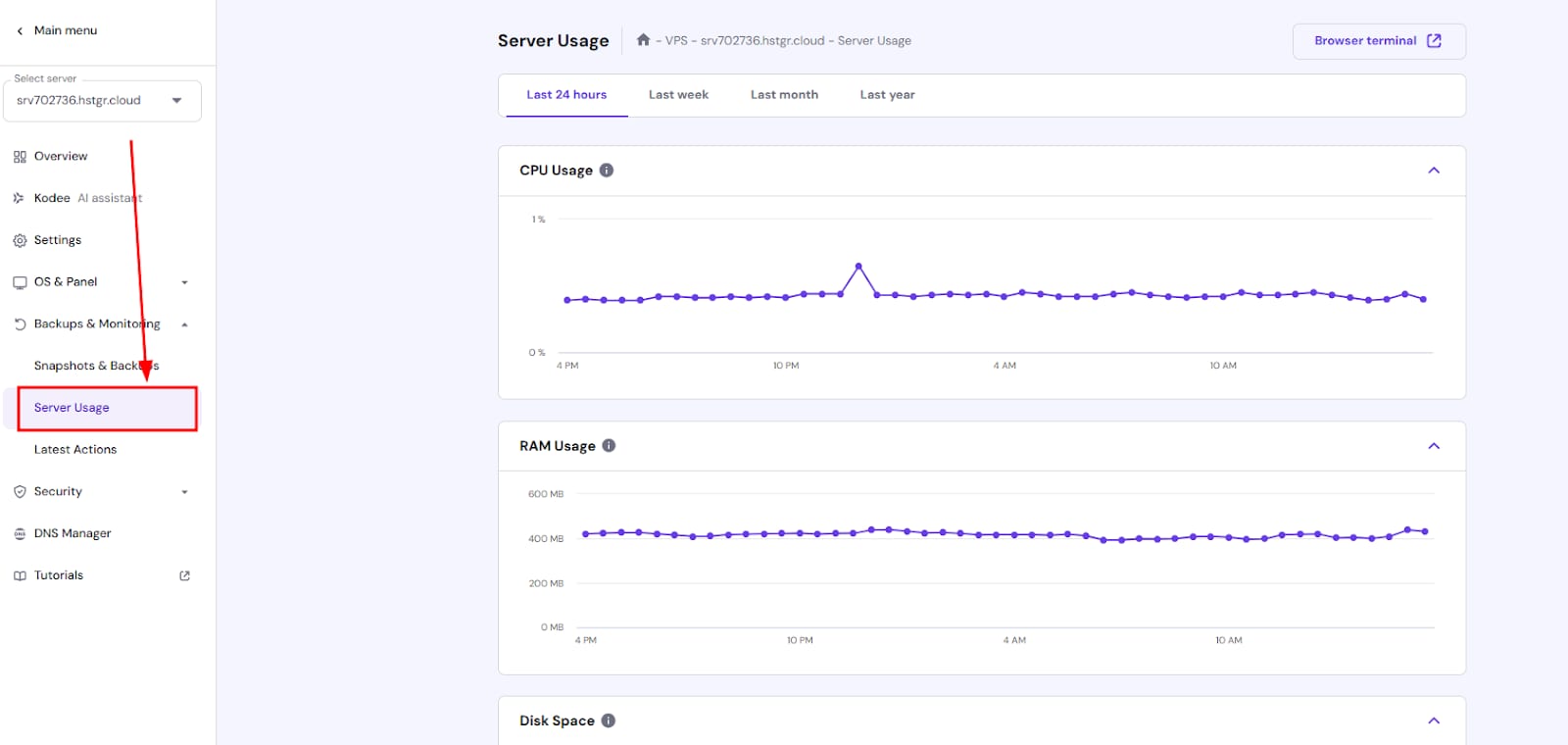Viewport: 1568px width, 745px height.
Task: Click the Settings gear icon in sidebar
Action: 20,240
